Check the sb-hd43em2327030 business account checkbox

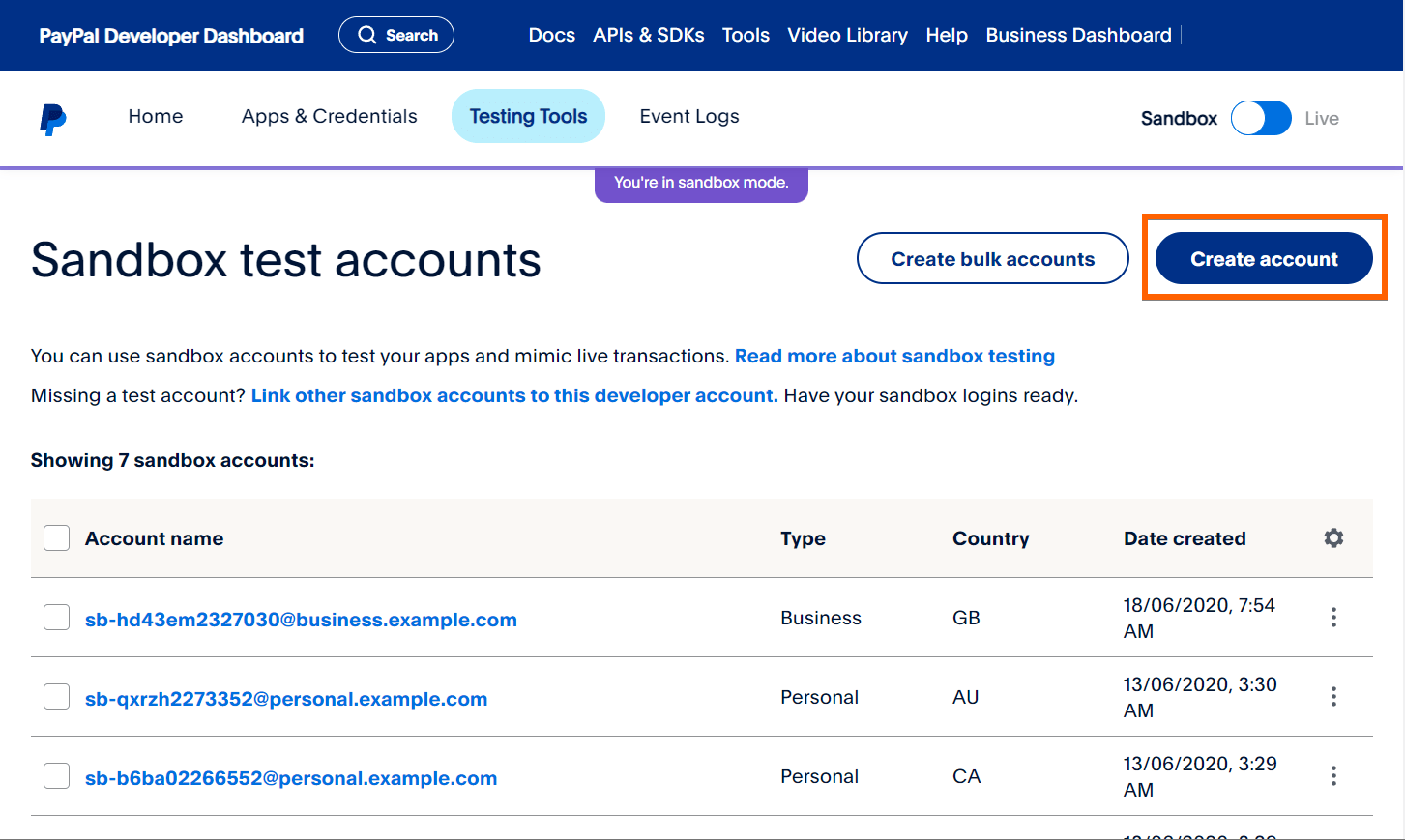click(57, 618)
